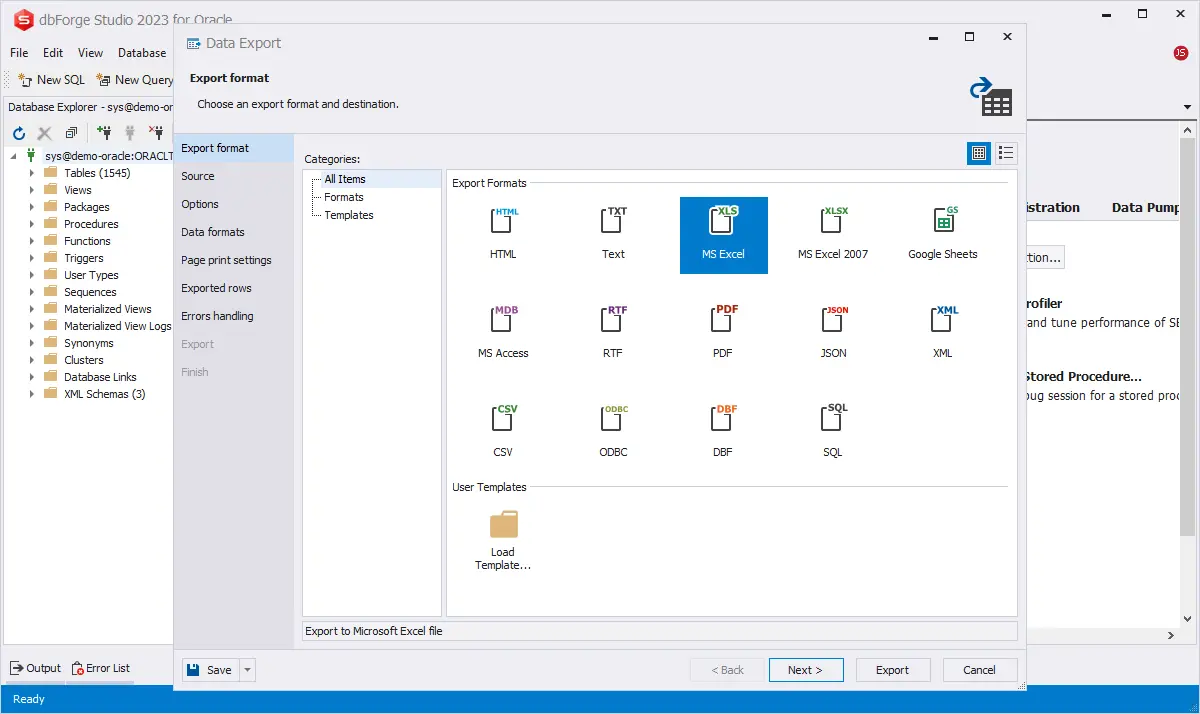1200x714 pixels.
Task: Switch to large icons grid view
Action: coord(979,153)
